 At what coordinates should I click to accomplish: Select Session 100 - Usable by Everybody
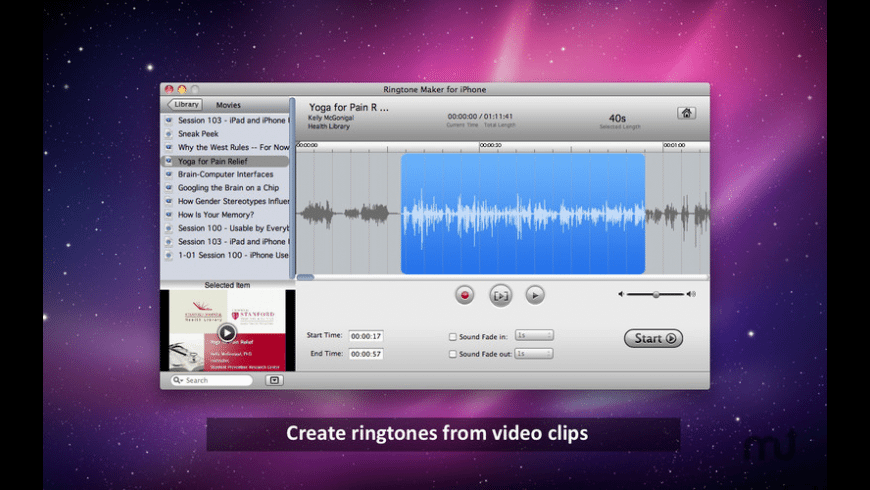[225, 228]
